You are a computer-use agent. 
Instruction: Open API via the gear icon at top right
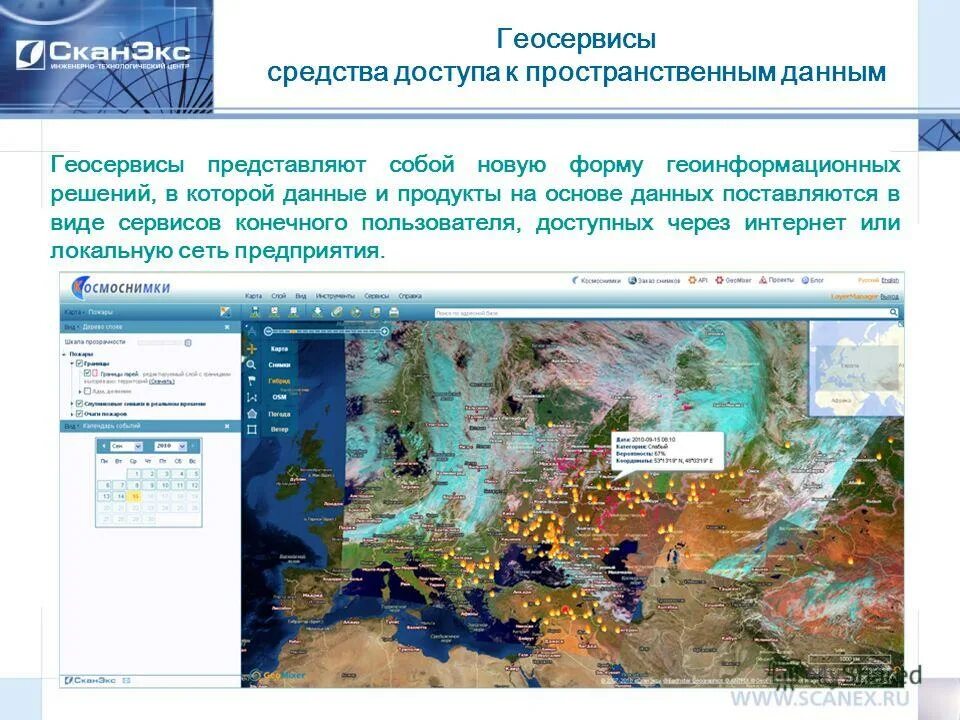pos(690,282)
